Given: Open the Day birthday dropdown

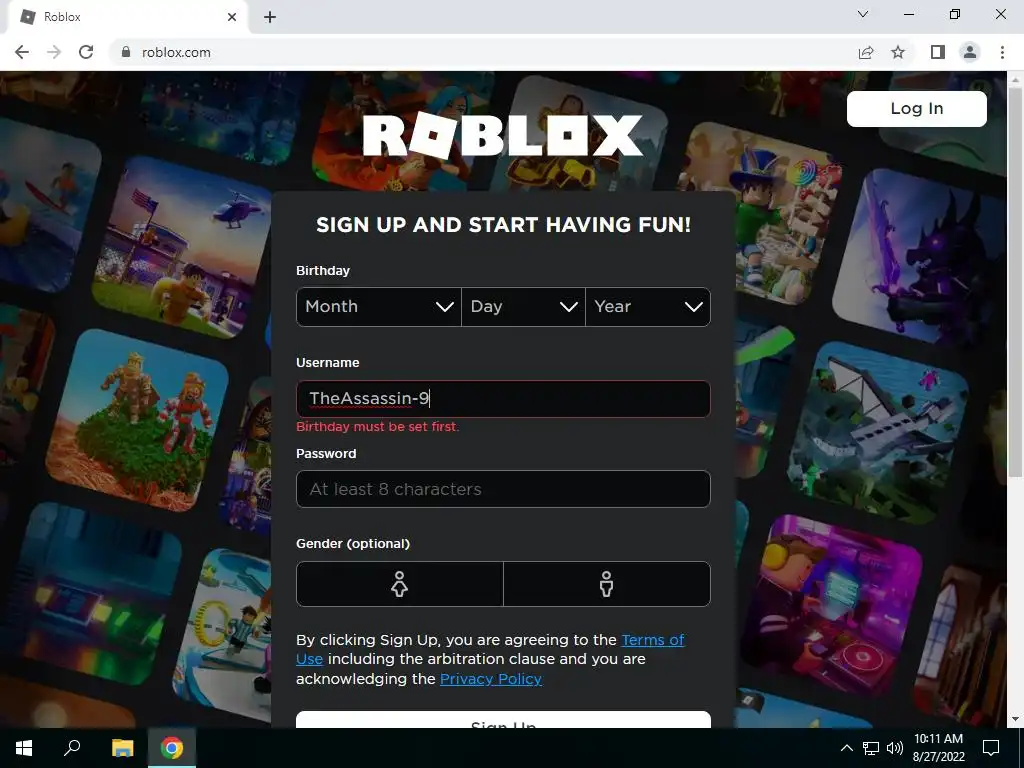Looking at the screenshot, I should click(x=523, y=307).
